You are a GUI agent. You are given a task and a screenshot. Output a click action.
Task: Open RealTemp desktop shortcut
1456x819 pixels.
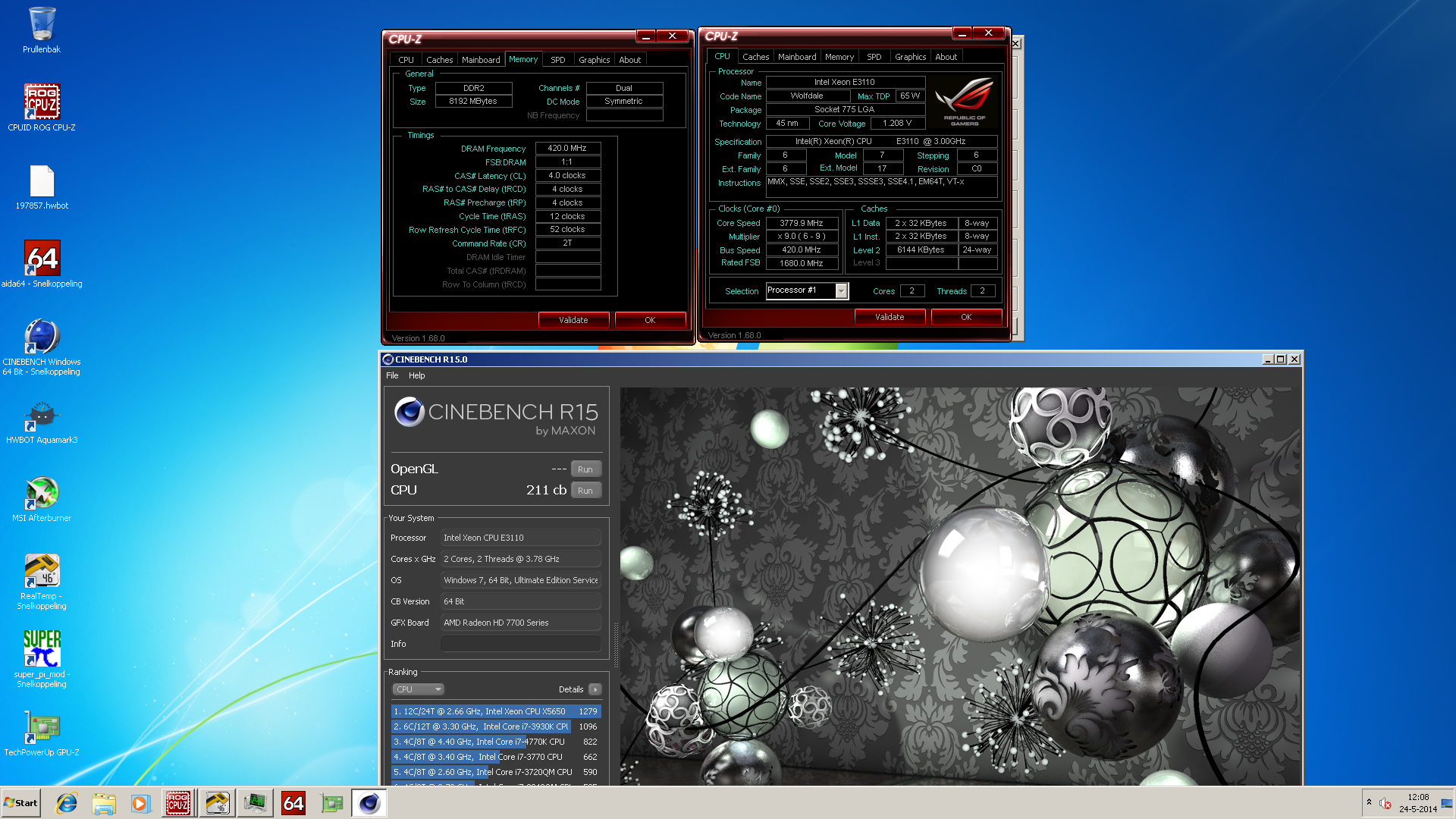pyautogui.click(x=42, y=582)
